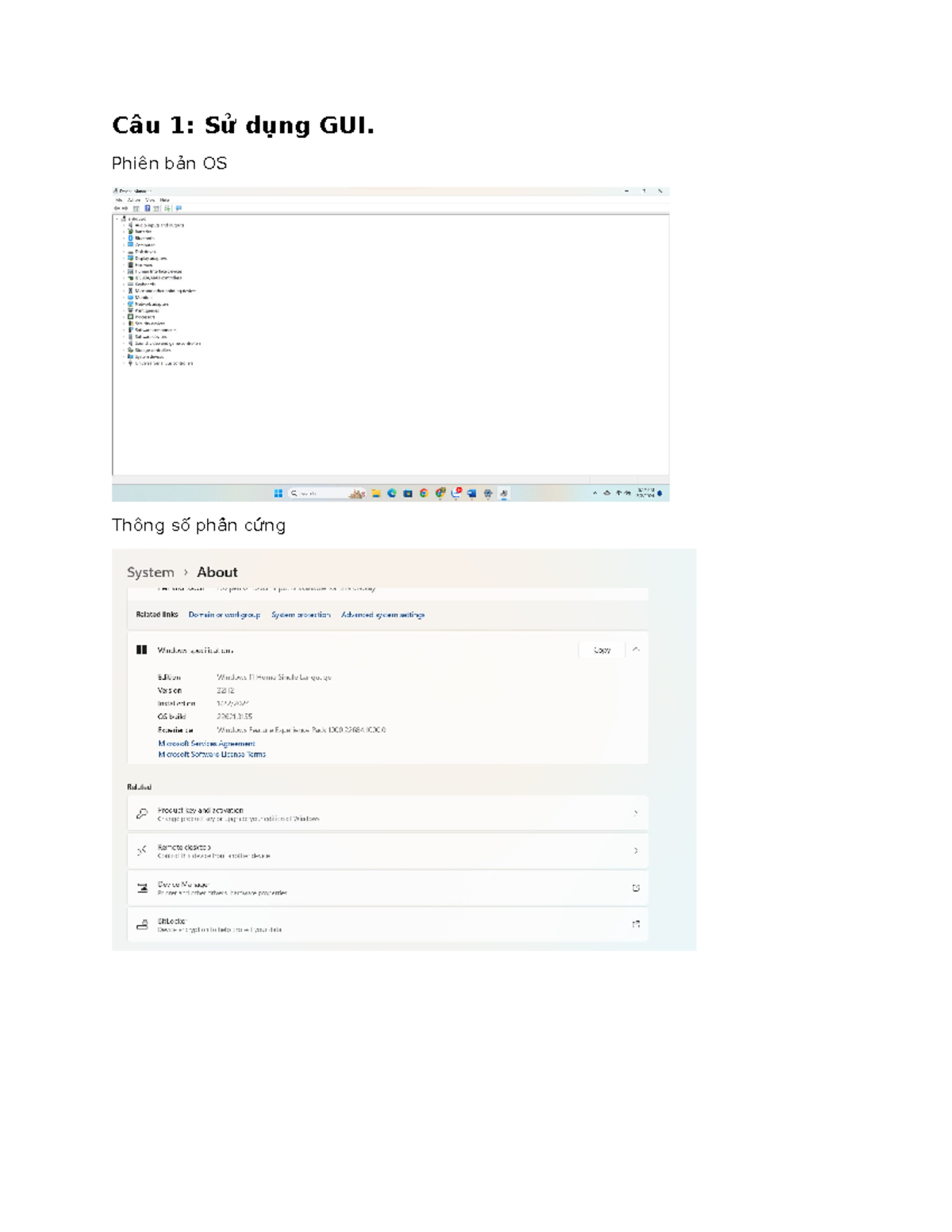
Task: Open Google Chrome from the taskbar
Action: pyautogui.click(x=424, y=493)
